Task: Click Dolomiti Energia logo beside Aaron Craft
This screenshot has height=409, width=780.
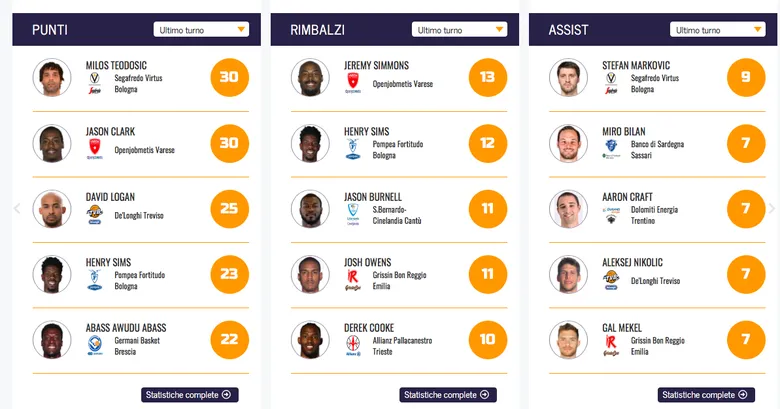Action: [x=611, y=214]
